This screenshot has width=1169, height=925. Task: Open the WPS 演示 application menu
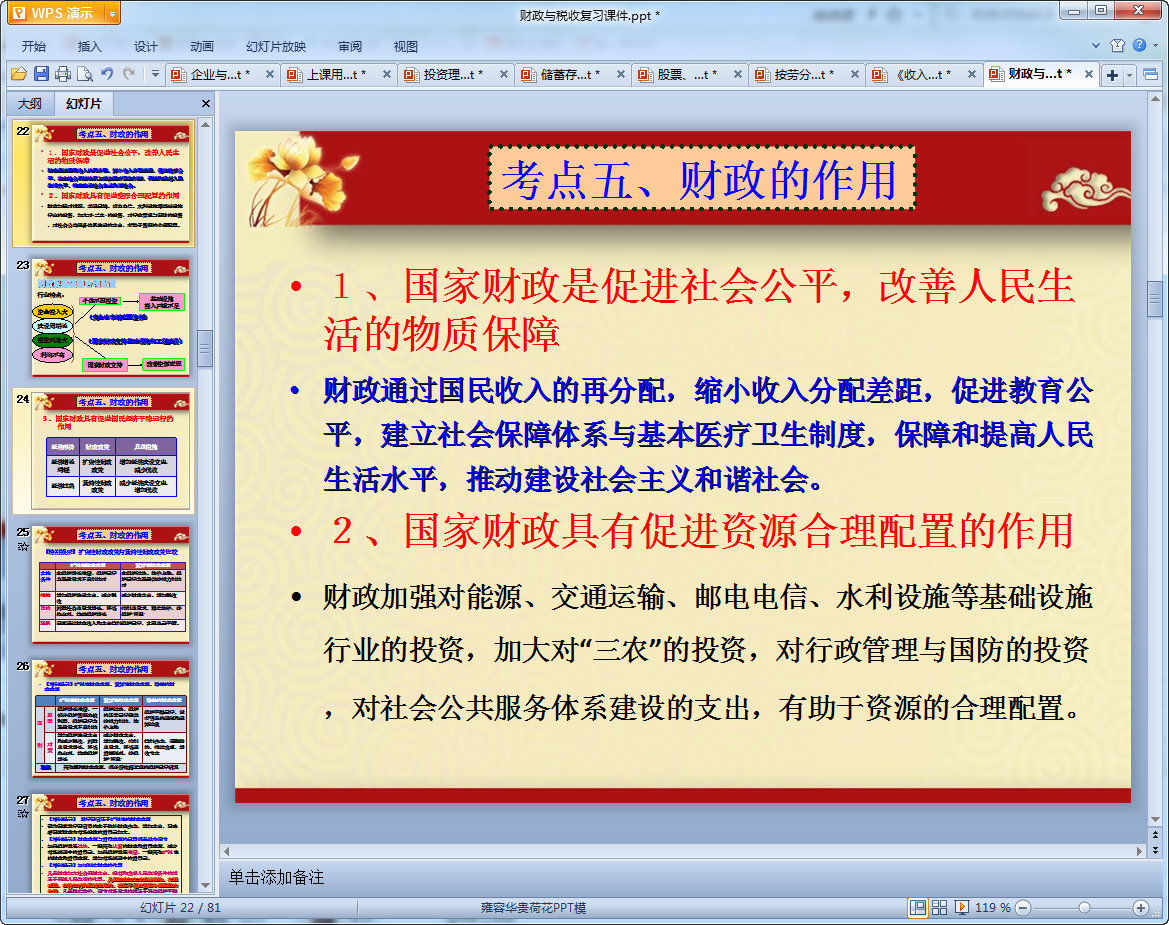click(54, 13)
